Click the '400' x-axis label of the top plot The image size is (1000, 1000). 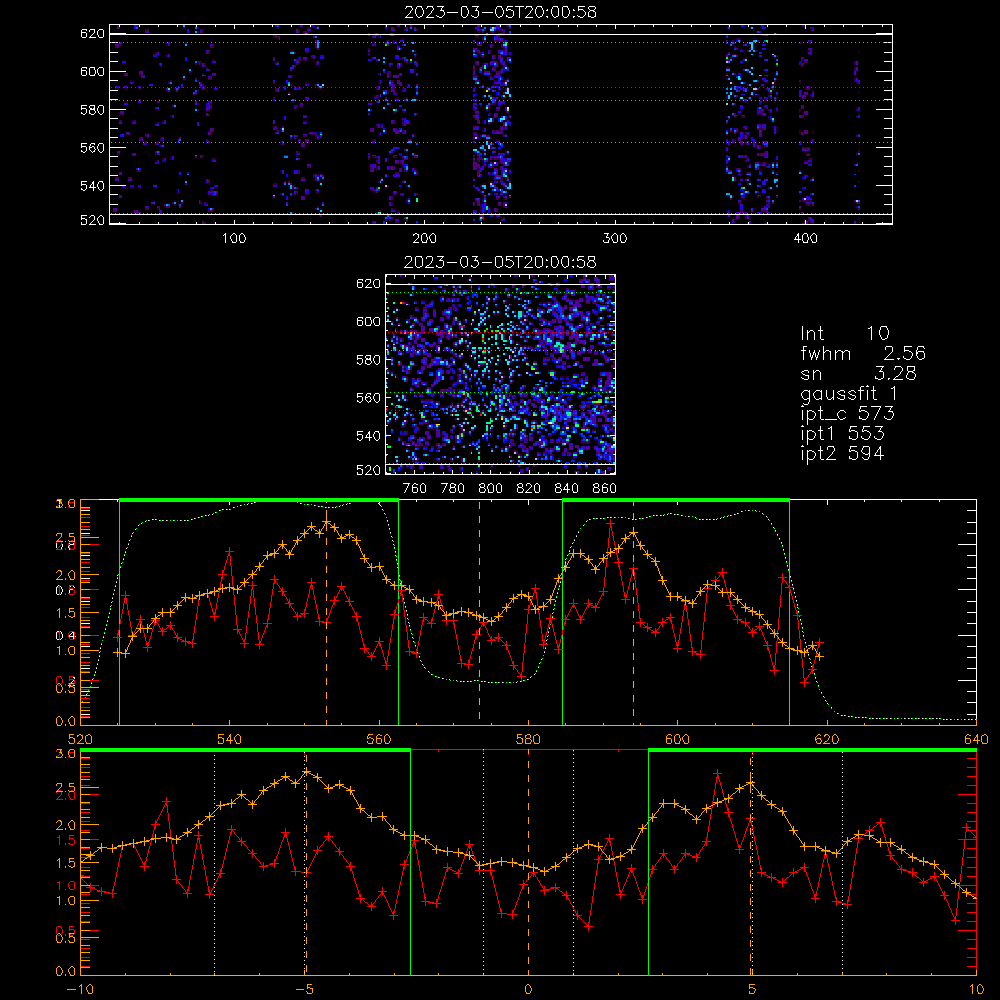(x=805, y=239)
